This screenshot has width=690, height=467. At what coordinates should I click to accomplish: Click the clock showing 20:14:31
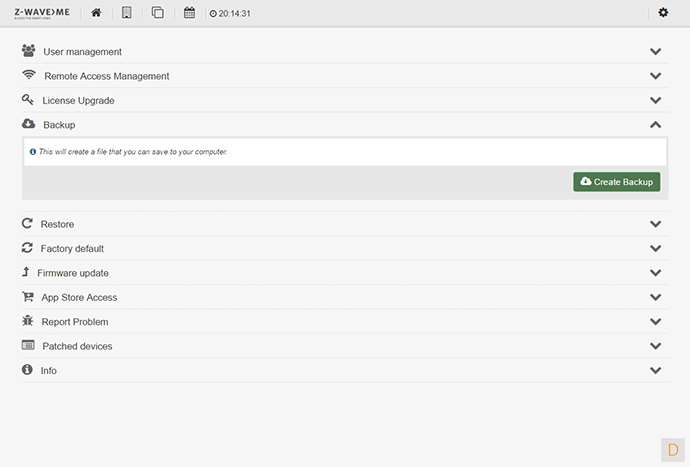click(x=230, y=14)
